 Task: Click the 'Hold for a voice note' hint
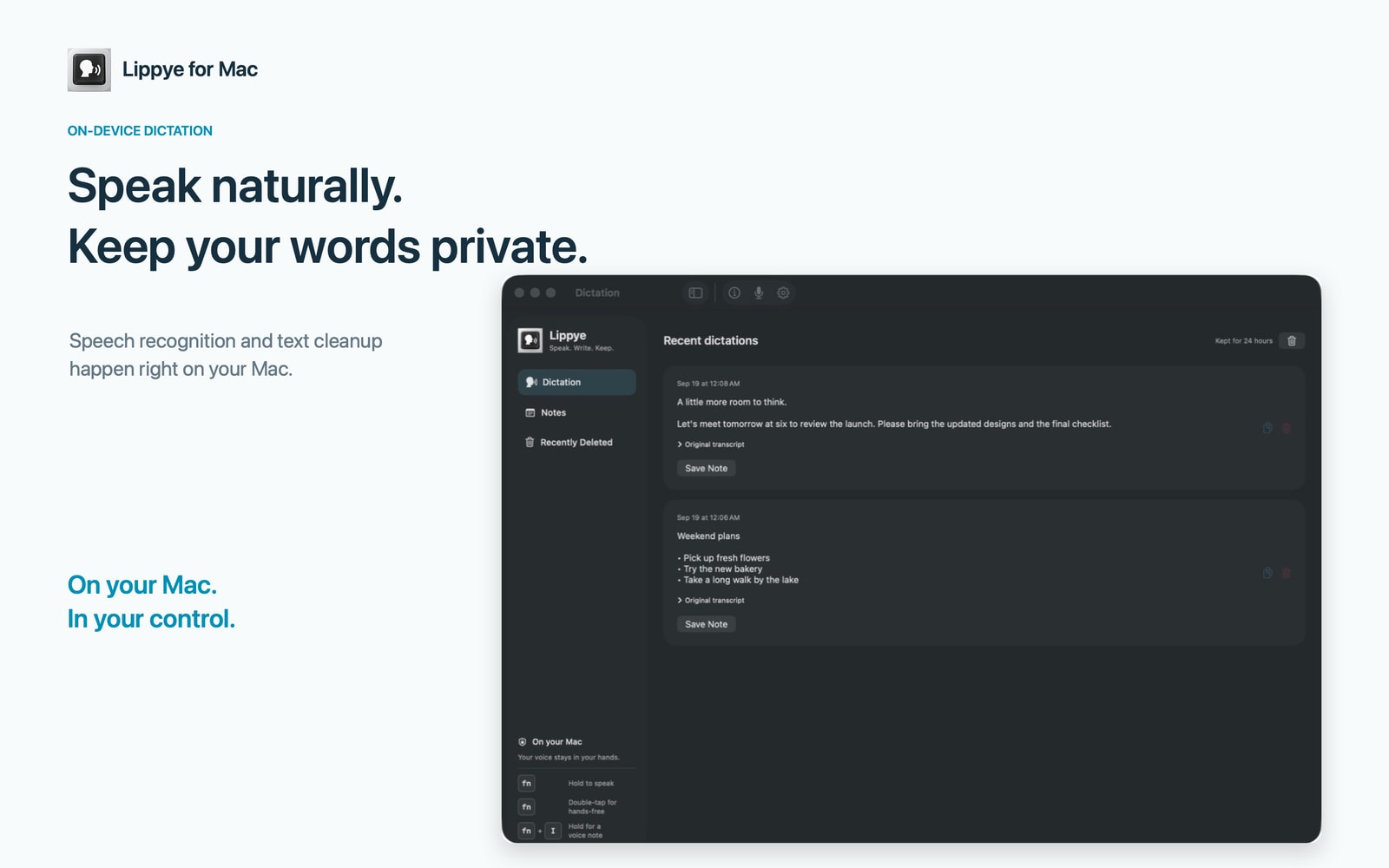(585, 831)
